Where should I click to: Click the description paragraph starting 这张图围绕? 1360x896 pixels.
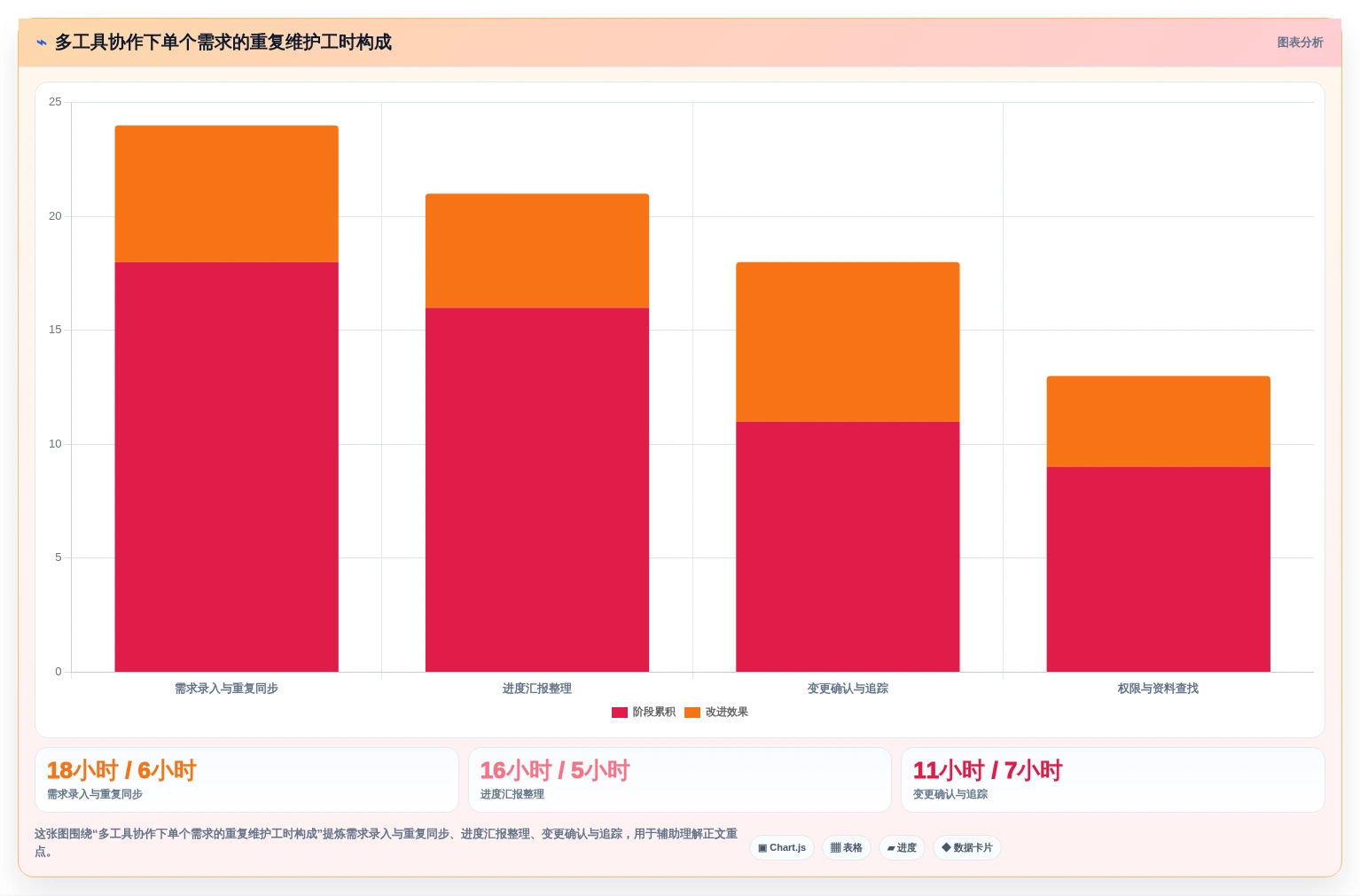pos(387,843)
